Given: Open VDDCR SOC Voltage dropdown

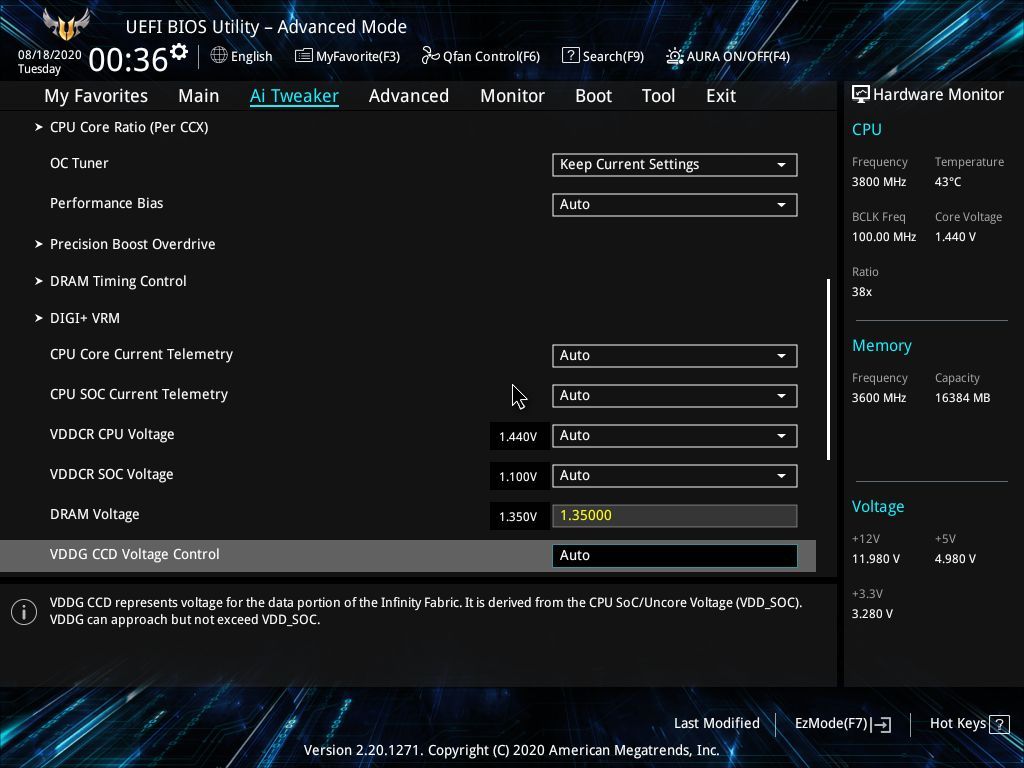Looking at the screenshot, I should pyautogui.click(x=675, y=475).
